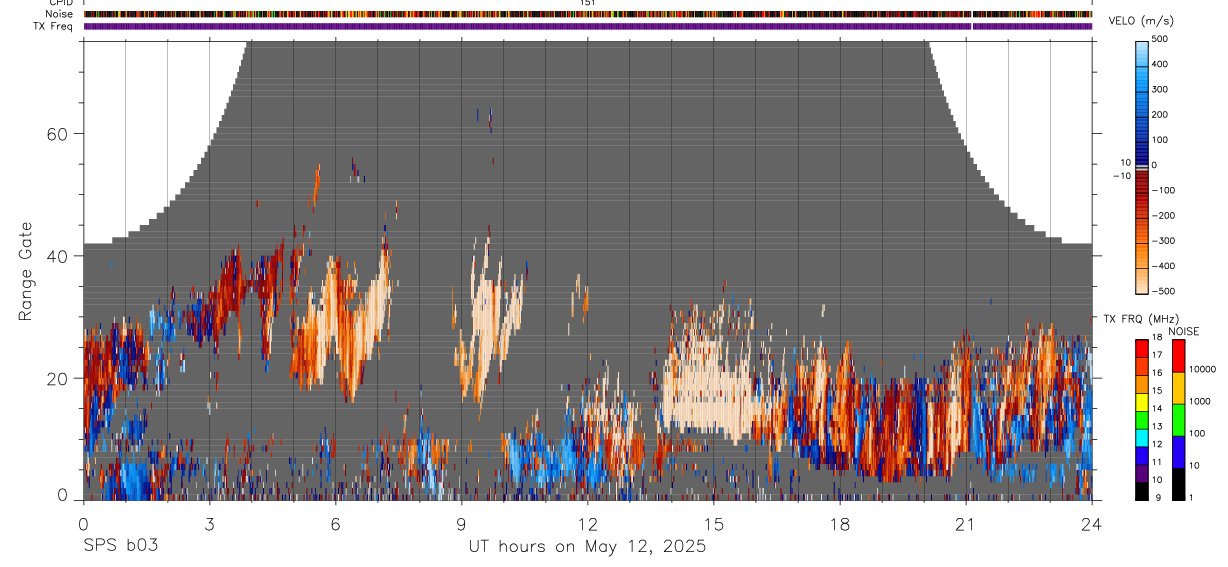
Task: Click the '-200' label on the velocity scale
Action: tap(1165, 216)
